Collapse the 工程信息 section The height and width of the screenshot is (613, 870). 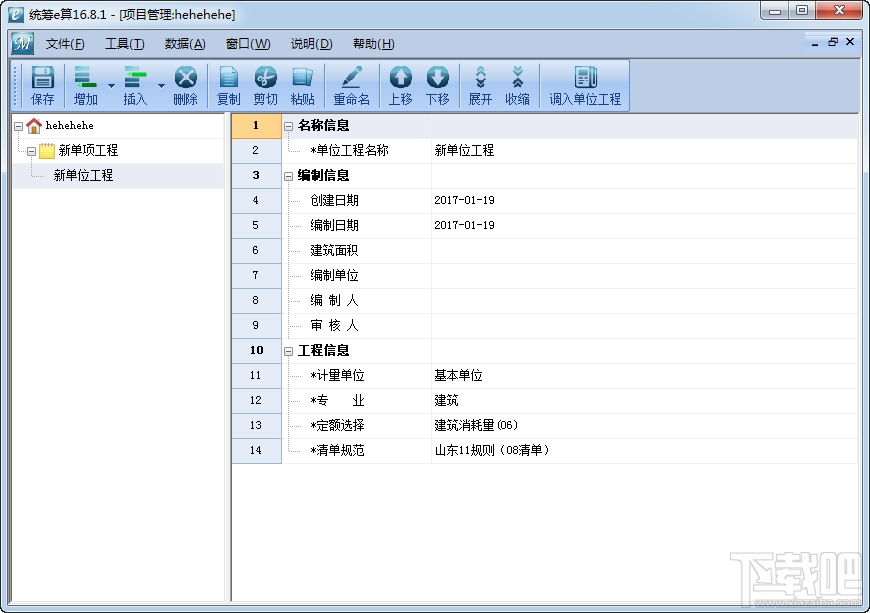[289, 351]
